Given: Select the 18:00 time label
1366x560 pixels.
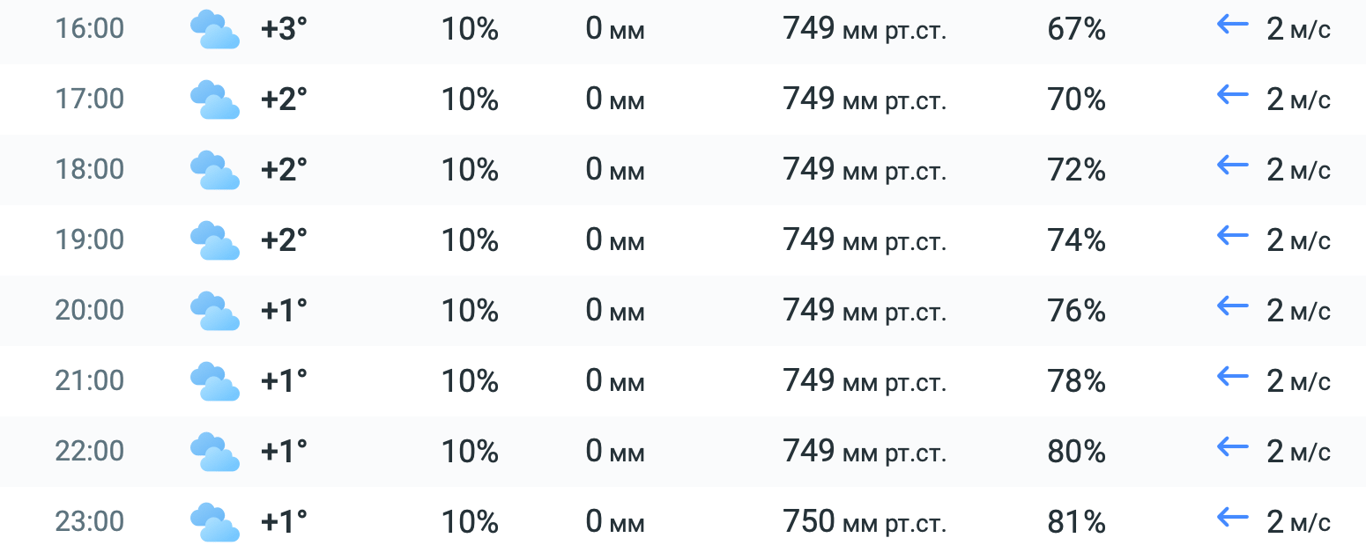Looking at the screenshot, I should pyautogui.click(x=89, y=170).
